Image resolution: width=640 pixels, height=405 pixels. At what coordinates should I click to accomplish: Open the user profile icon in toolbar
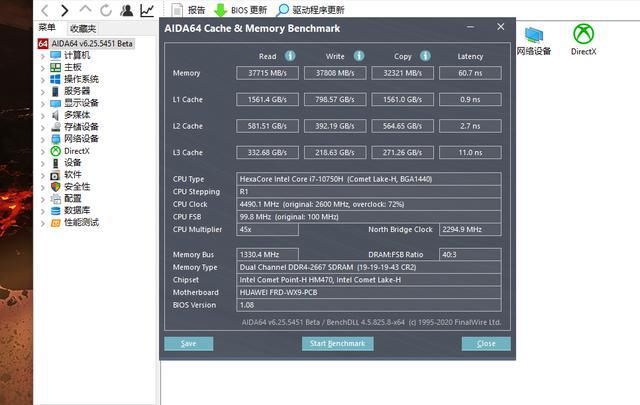click(x=126, y=10)
